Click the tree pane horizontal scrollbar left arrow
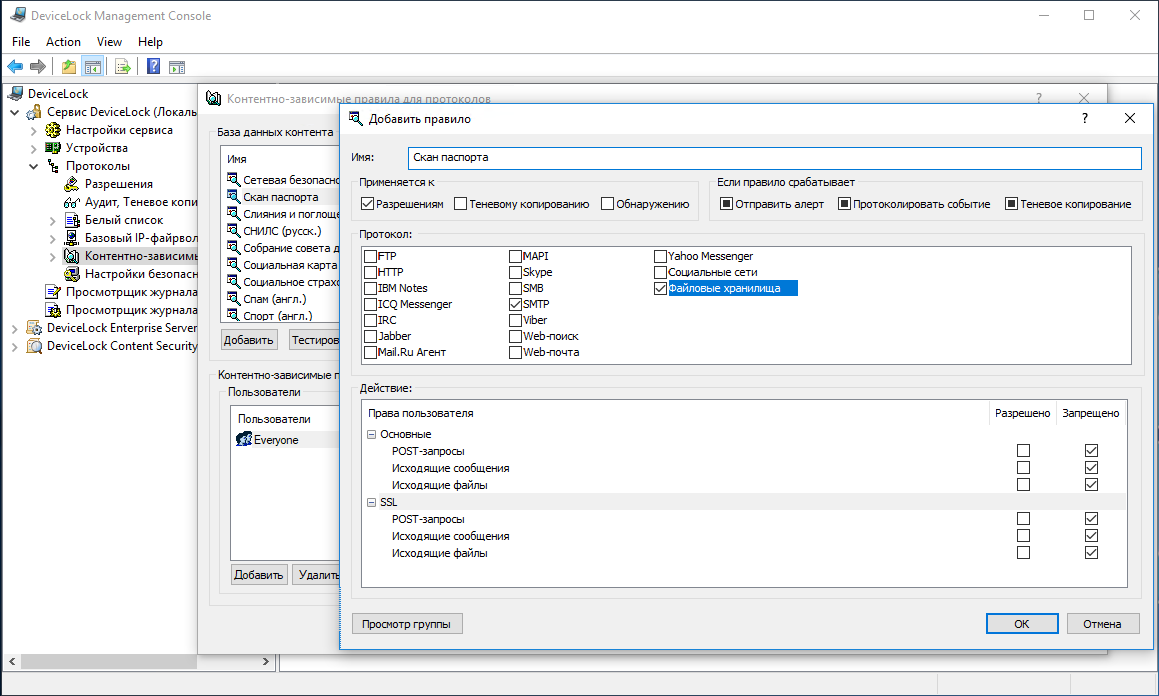Viewport: 1159px width, 696px height. pos(13,661)
